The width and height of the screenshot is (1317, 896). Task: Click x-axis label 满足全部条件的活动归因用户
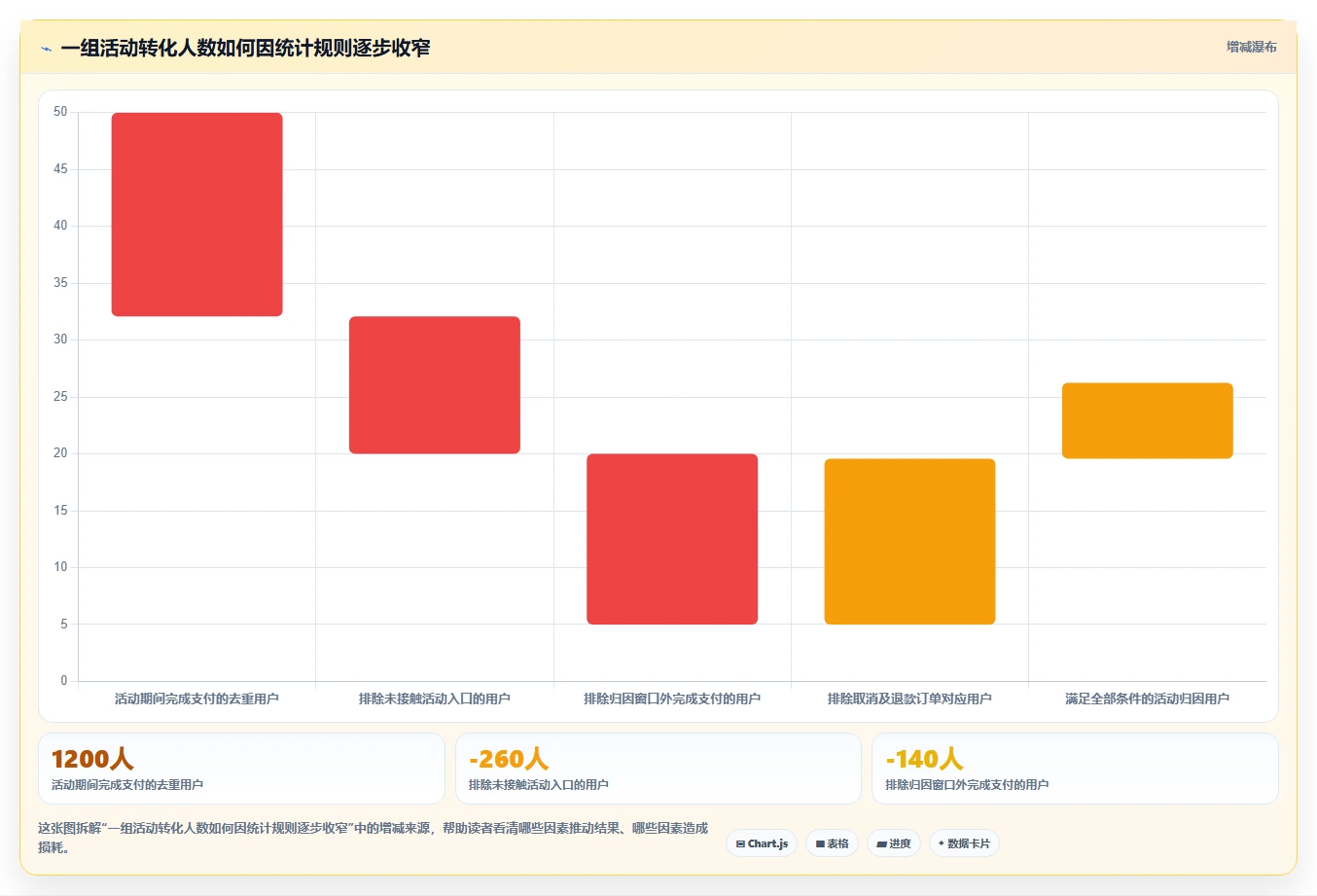1148,699
